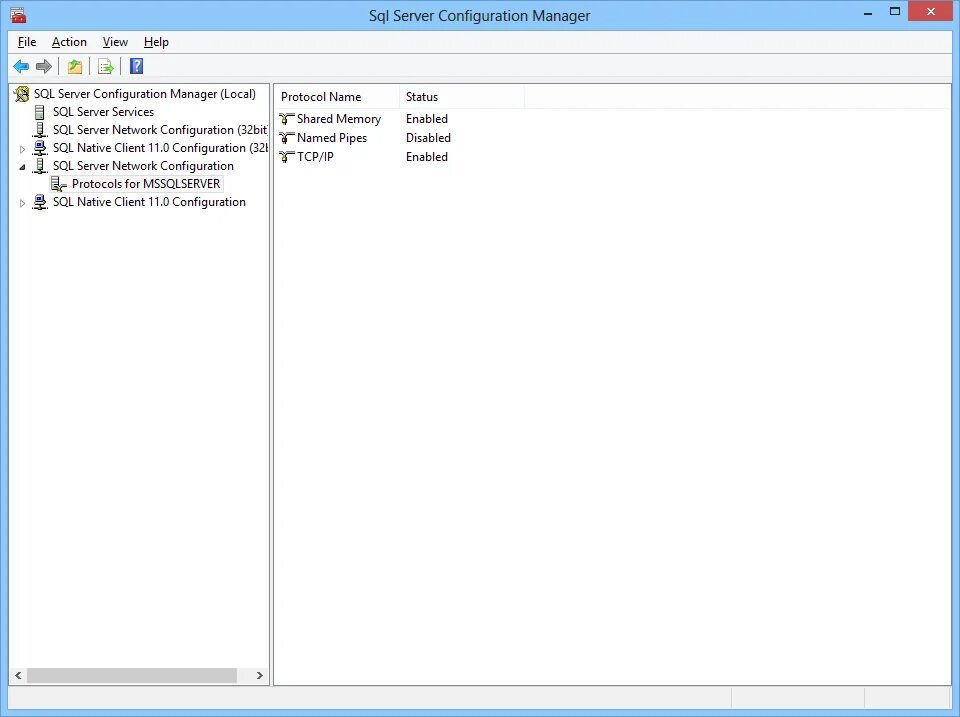
Task: Select Protocols for MSSQLSERVER
Action: 146,184
